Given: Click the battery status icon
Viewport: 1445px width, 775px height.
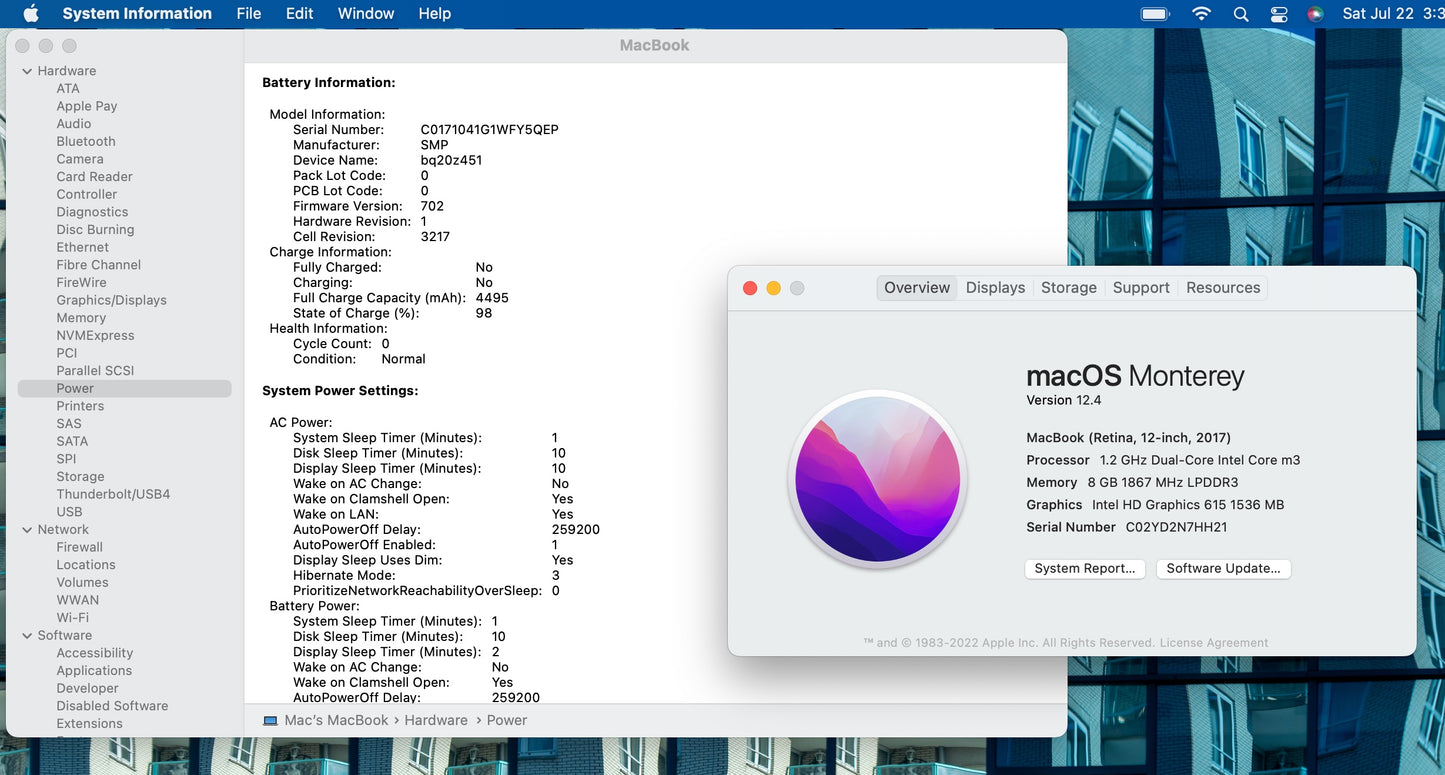Looking at the screenshot, I should pyautogui.click(x=1155, y=13).
